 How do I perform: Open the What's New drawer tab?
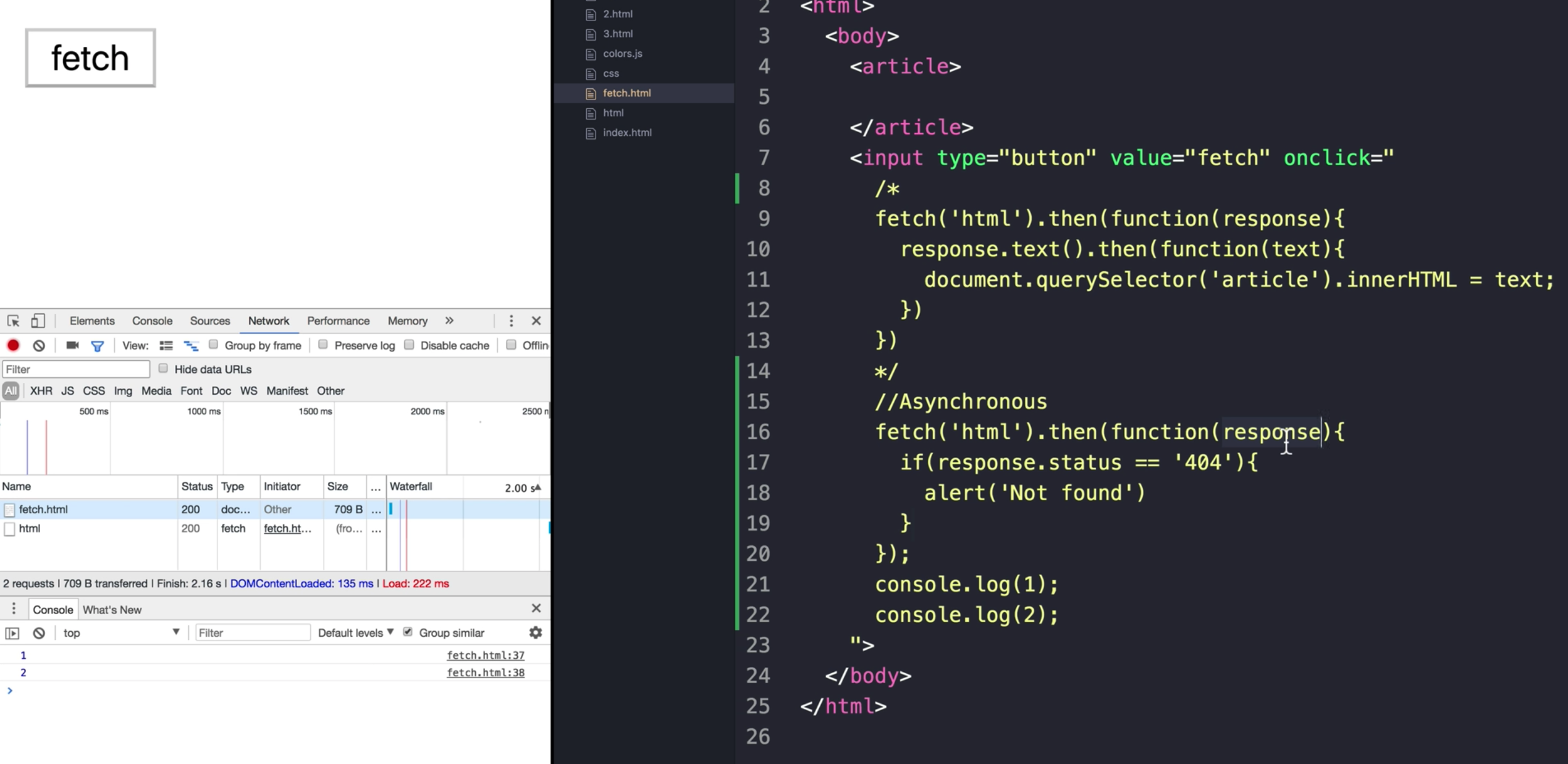tap(112, 610)
